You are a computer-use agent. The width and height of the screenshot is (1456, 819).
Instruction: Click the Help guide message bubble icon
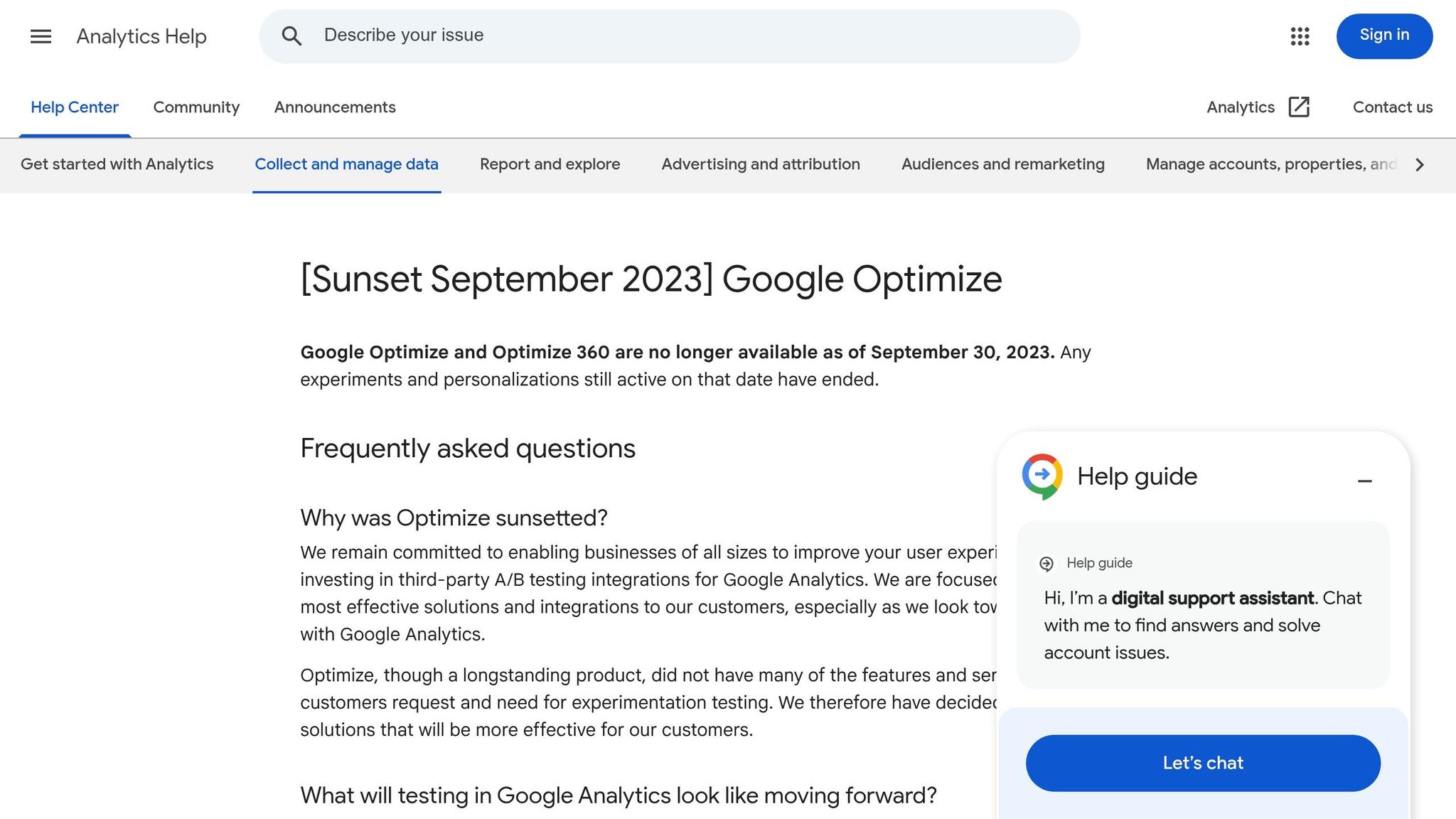coord(1046,563)
